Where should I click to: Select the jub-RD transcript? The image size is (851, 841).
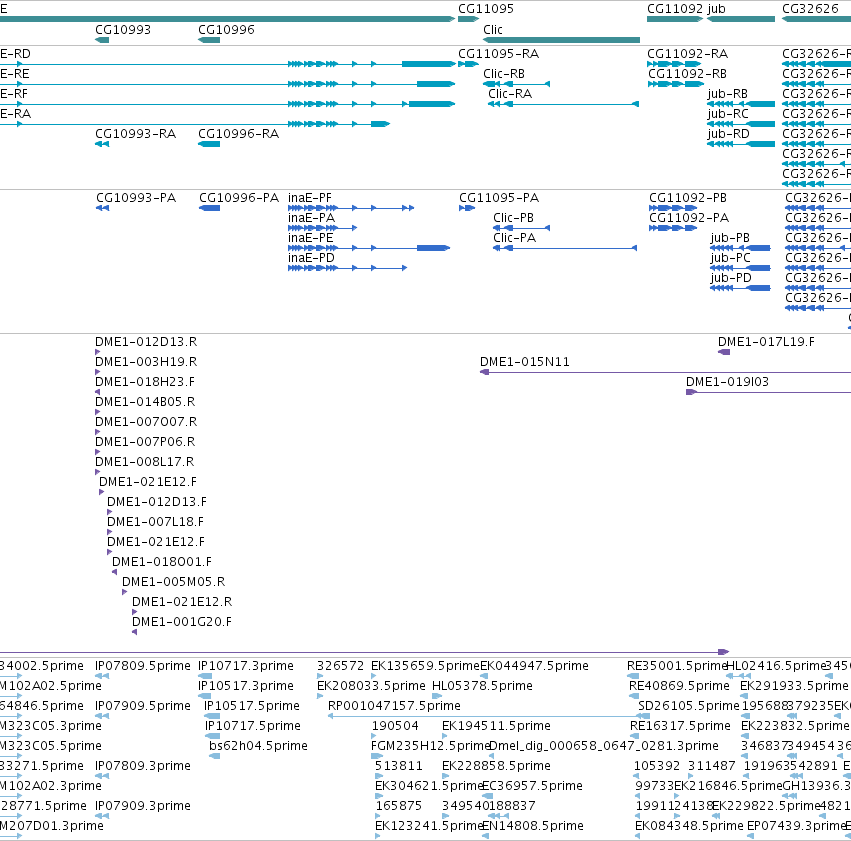[x=741, y=144]
